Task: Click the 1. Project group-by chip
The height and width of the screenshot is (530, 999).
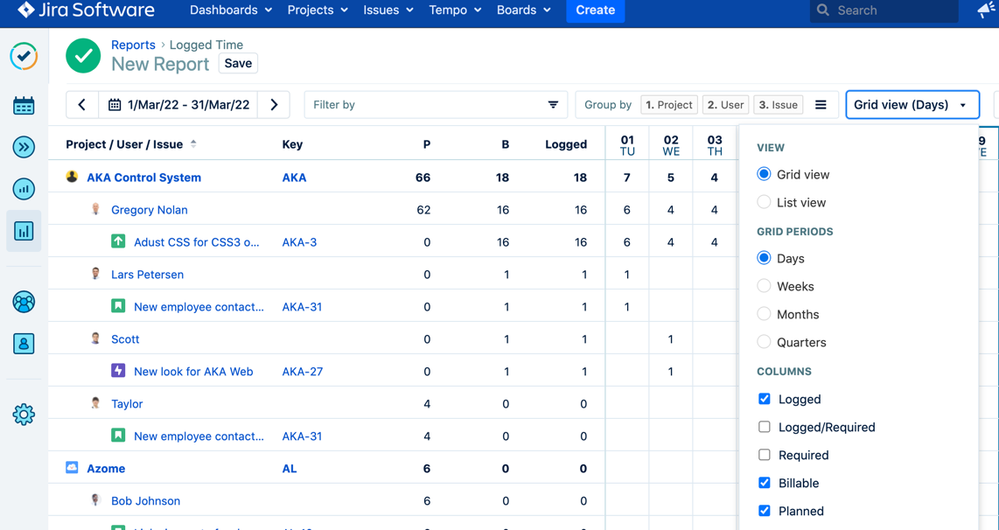Action: pyautogui.click(x=669, y=104)
